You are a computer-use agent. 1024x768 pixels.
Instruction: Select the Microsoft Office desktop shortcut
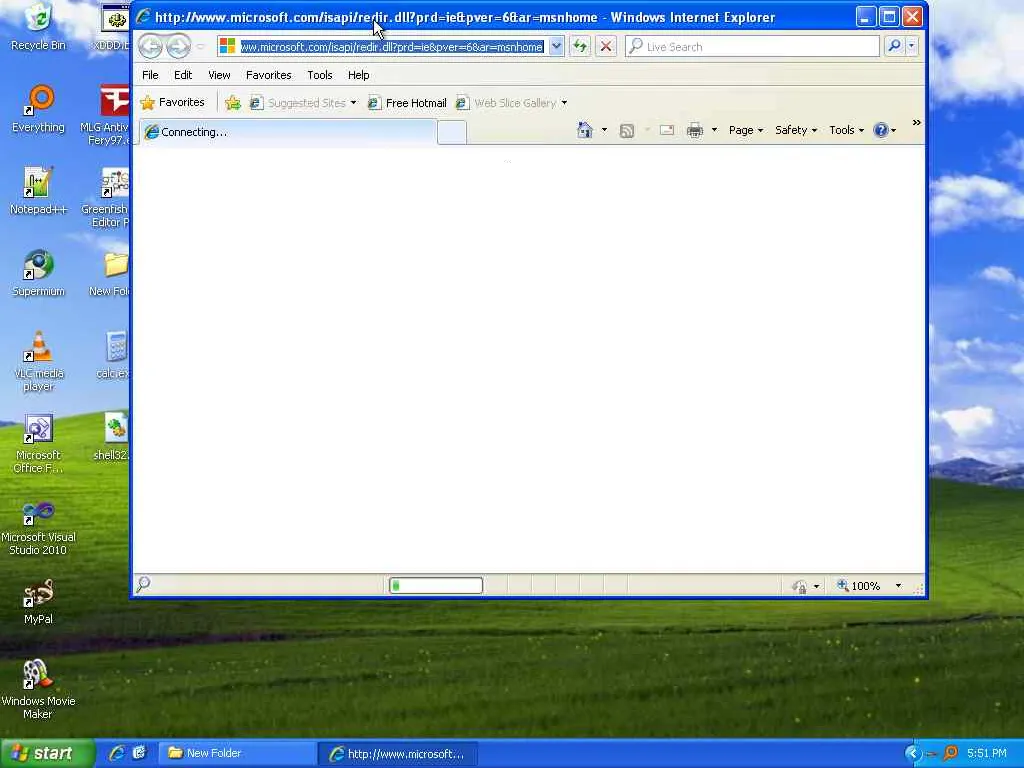(38, 443)
